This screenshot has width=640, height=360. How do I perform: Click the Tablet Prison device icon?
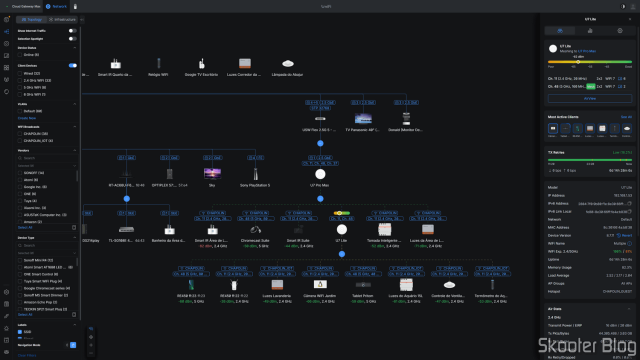[363, 284]
